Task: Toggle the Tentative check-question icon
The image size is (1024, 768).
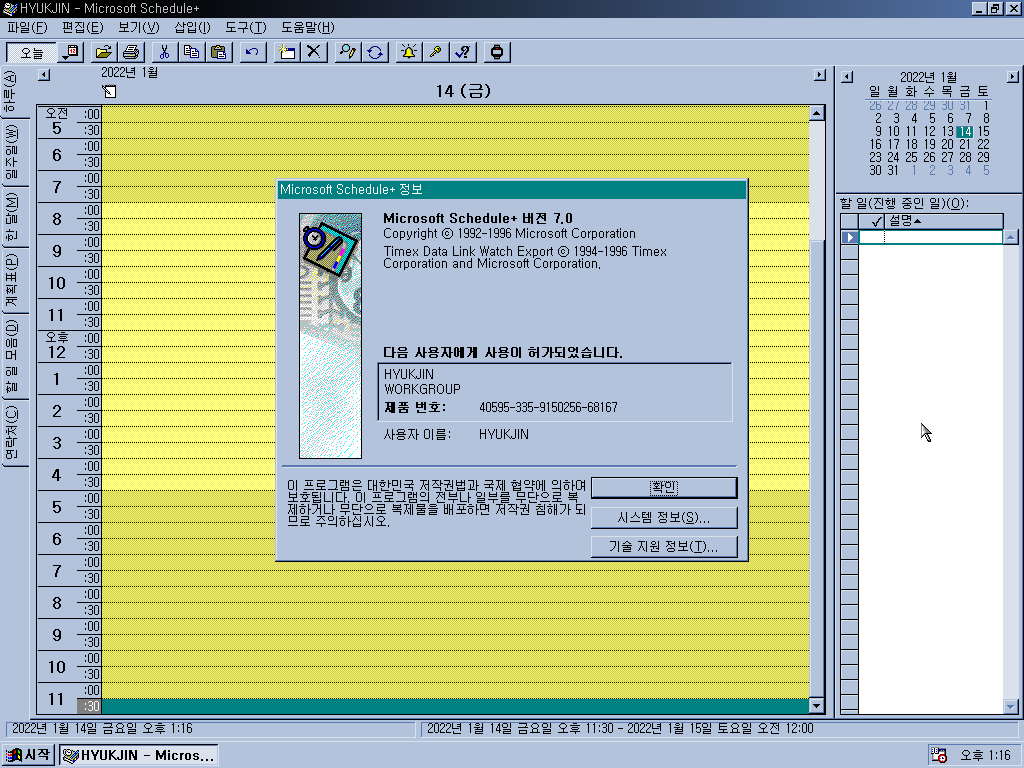Action: tap(463, 52)
